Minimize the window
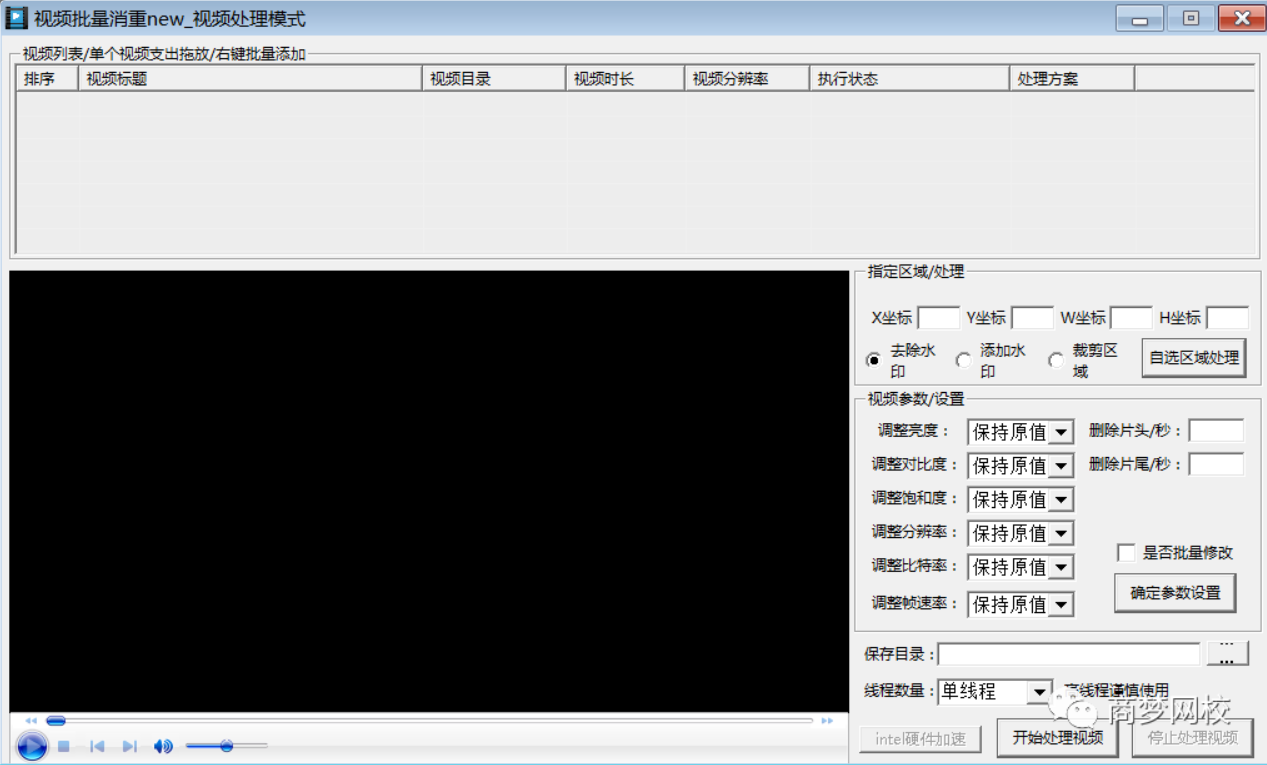1267x765 pixels. coord(1139,18)
